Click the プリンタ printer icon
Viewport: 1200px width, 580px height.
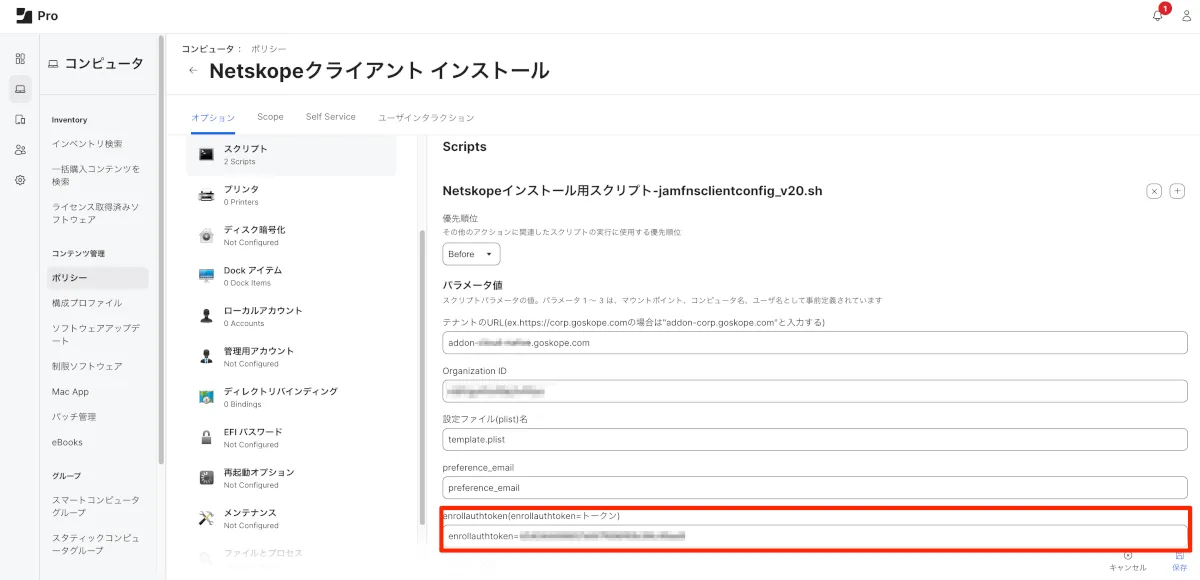pyautogui.click(x=206, y=195)
